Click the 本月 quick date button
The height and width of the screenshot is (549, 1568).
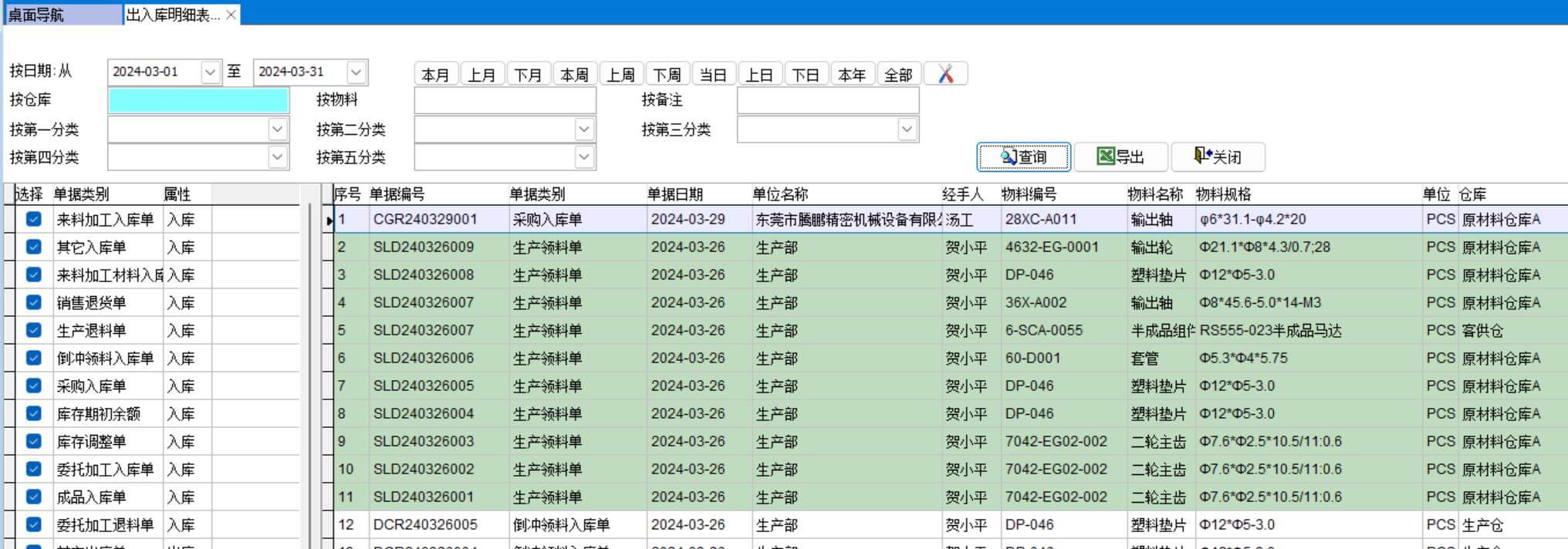[435, 75]
